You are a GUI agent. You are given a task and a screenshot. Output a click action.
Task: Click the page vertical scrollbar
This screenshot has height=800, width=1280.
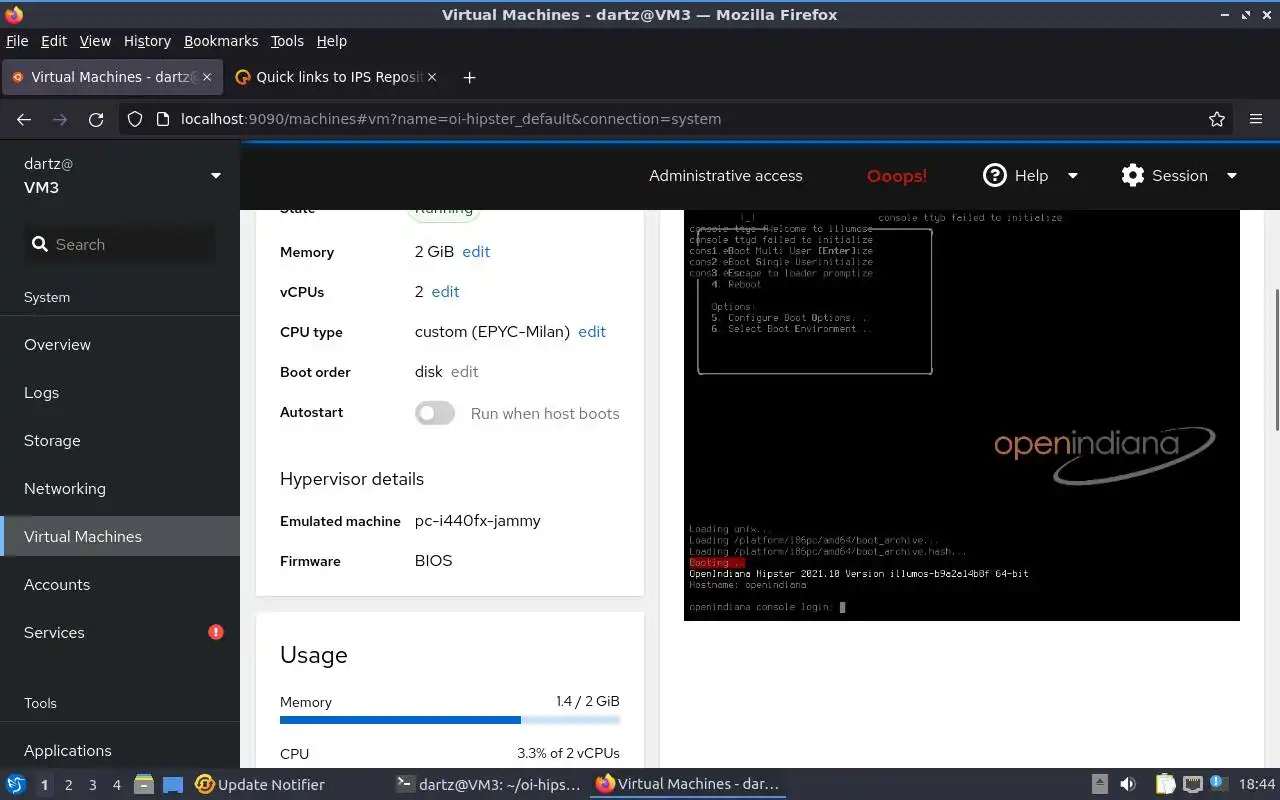tap(1276, 360)
